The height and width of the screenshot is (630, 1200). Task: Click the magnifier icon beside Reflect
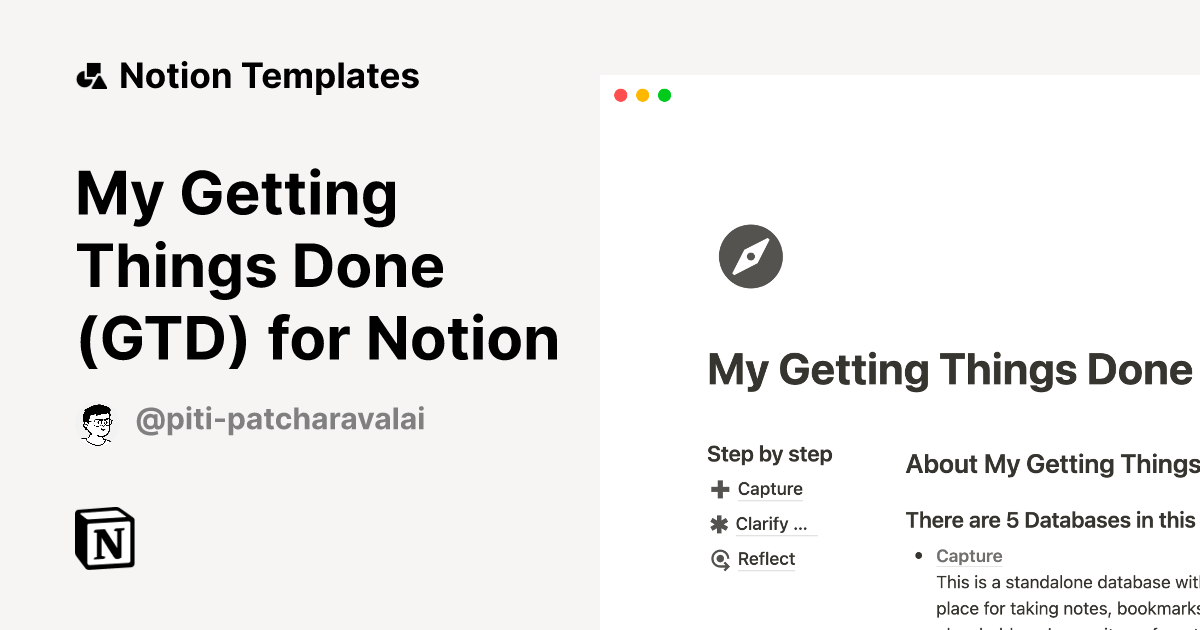click(x=718, y=559)
